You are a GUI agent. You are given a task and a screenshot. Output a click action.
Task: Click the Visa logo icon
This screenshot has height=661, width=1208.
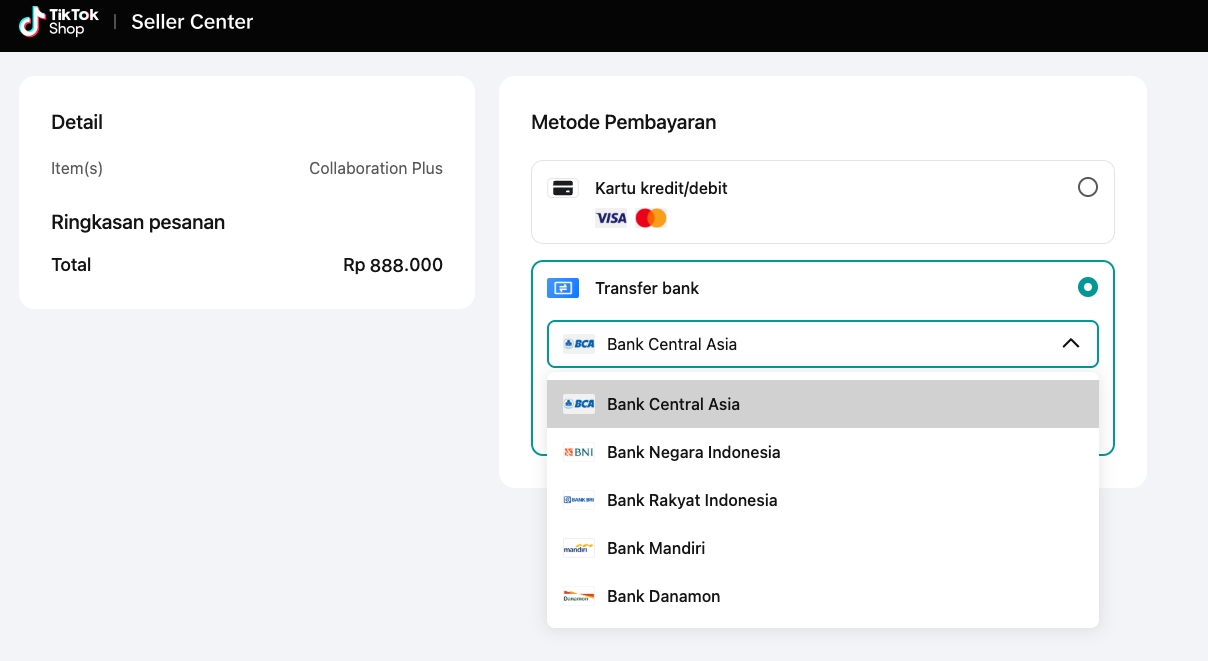coord(611,218)
